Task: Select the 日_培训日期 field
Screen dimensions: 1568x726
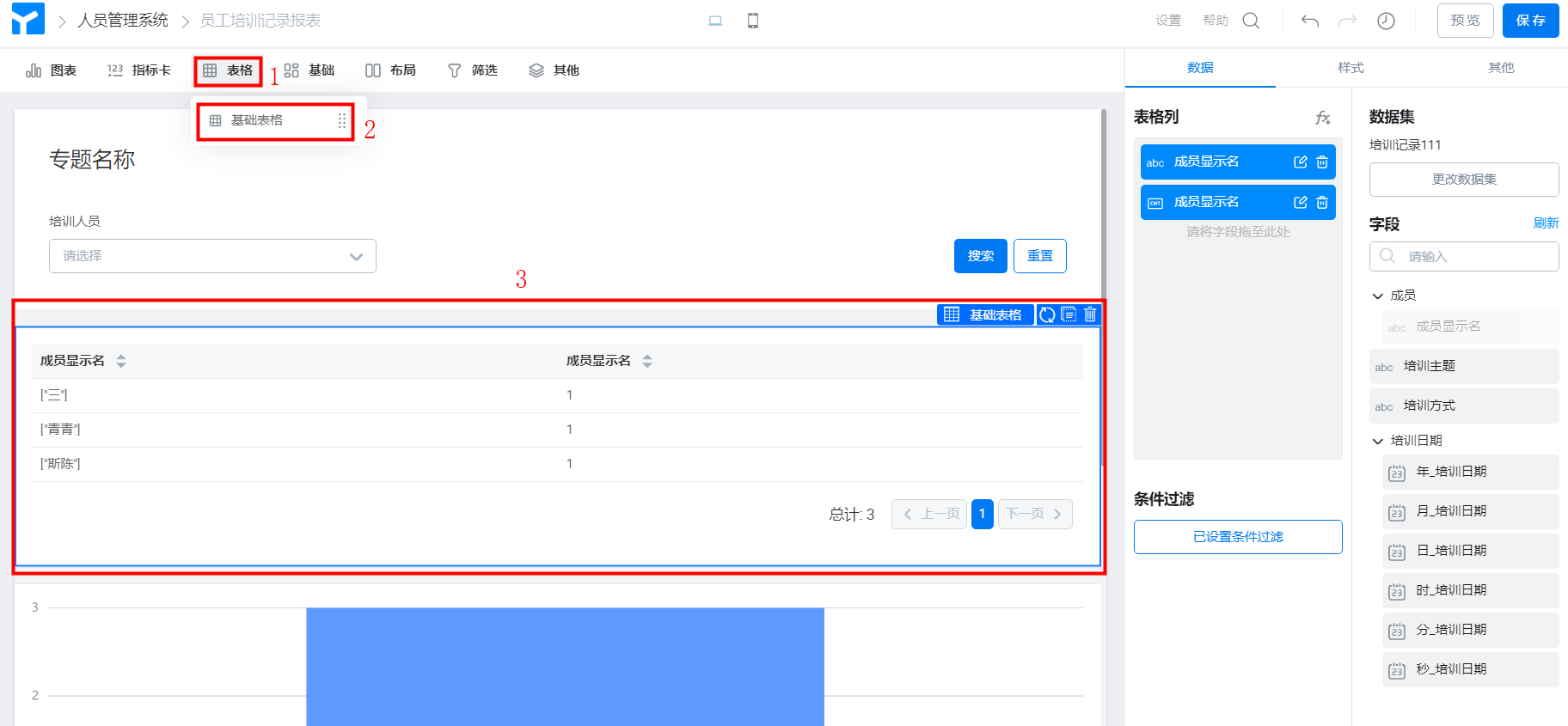Action: [x=1470, y=551]
